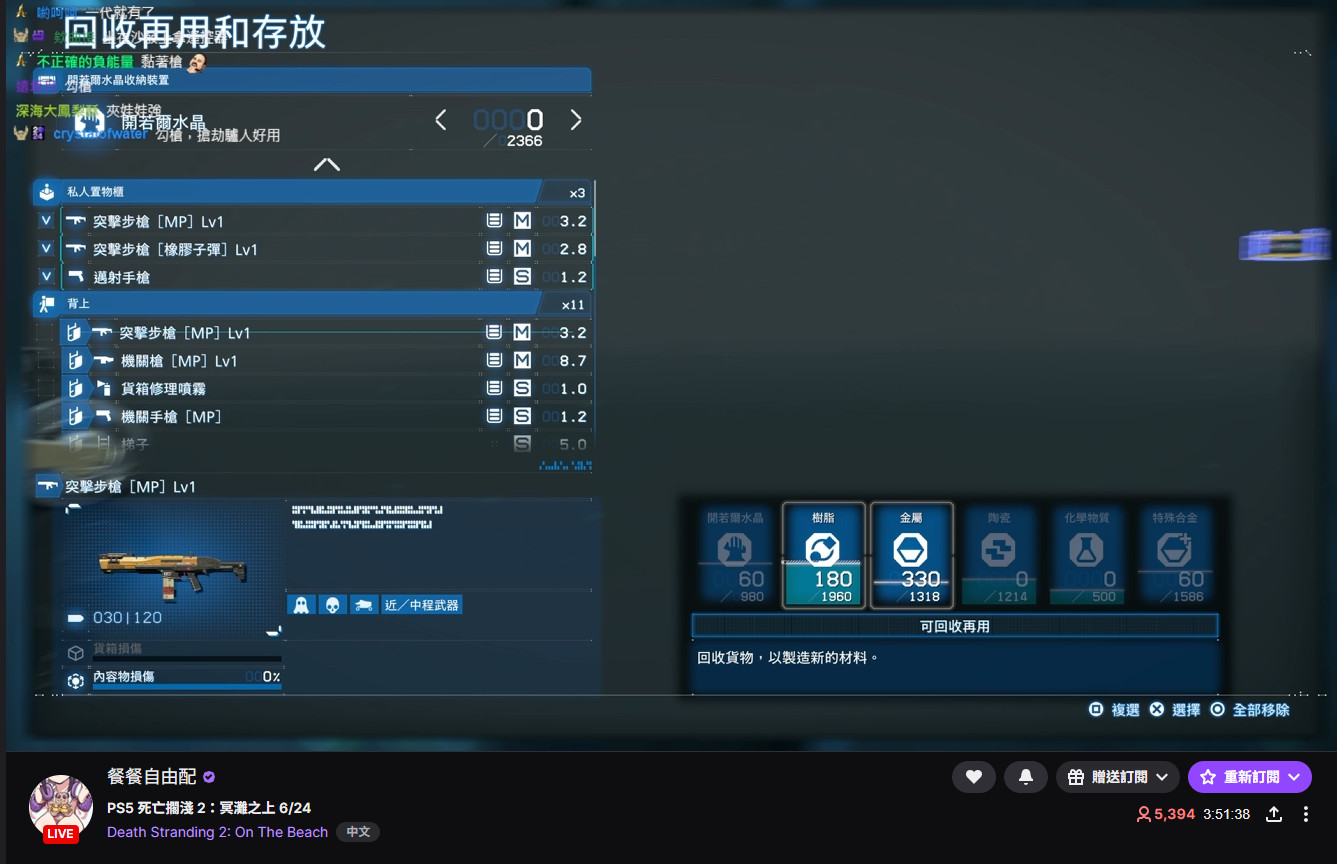The image size is (1337, 864).
Task: Toggle checkbox for 機關槍 [MP] Lv1
Action: click(46, 360)
